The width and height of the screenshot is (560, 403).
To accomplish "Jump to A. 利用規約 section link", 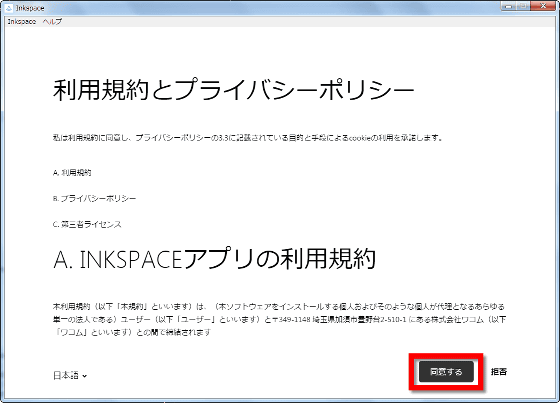I will tap(72, 173).
